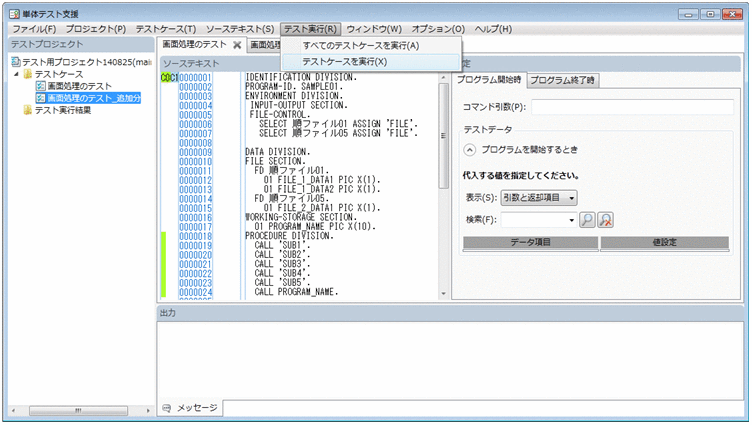The image size is (752, 425).
Task: Open the ヘルプ(H) menu
Action: click(493, 29)
